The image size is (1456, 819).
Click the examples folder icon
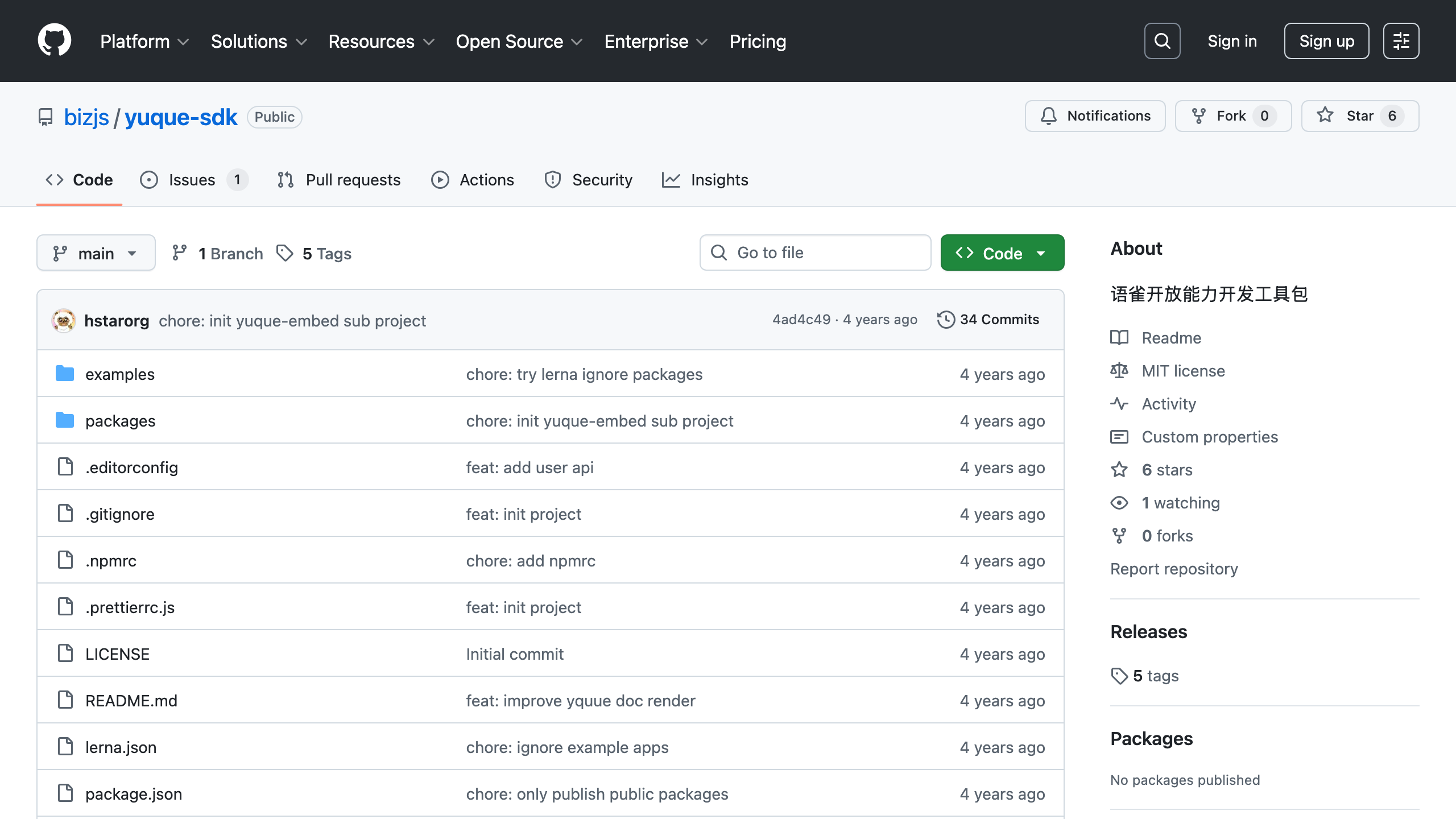pyautogui.click(x=65, y=374)
